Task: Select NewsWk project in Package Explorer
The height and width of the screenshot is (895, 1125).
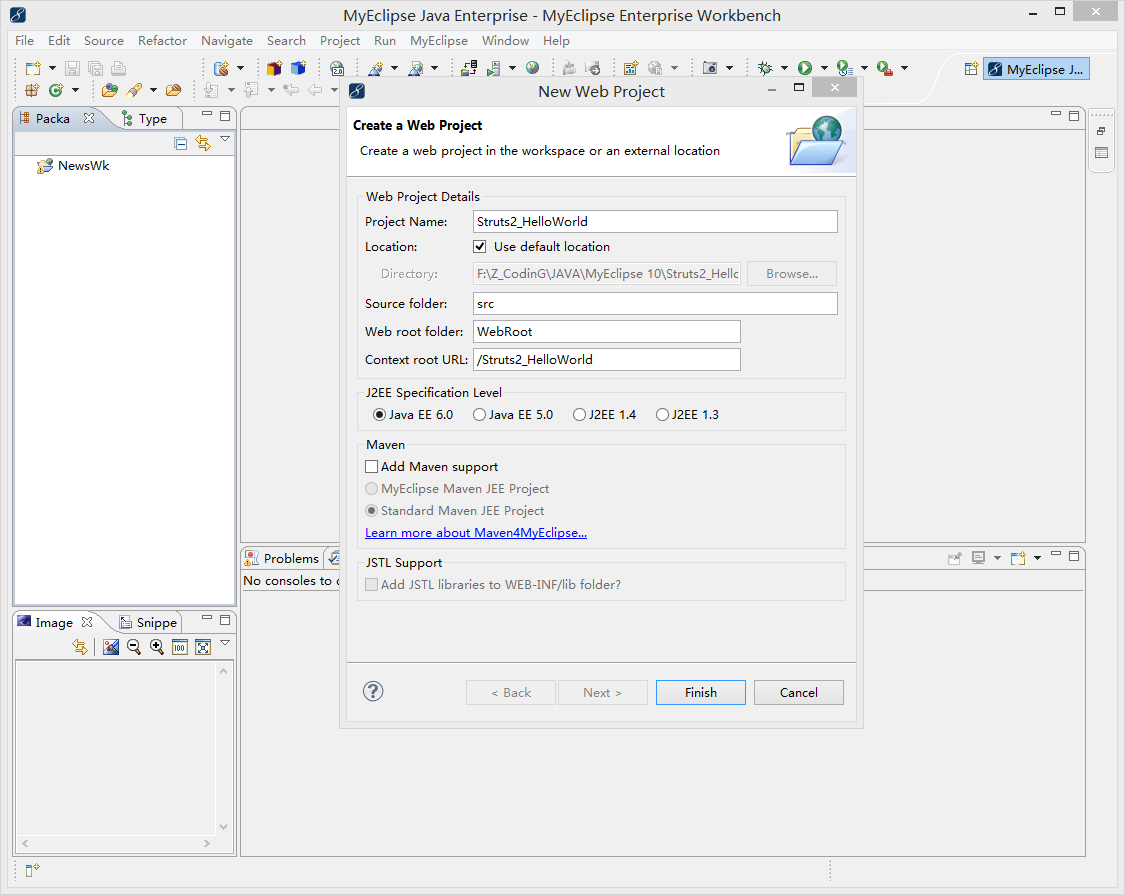Action: coord(72,166)
